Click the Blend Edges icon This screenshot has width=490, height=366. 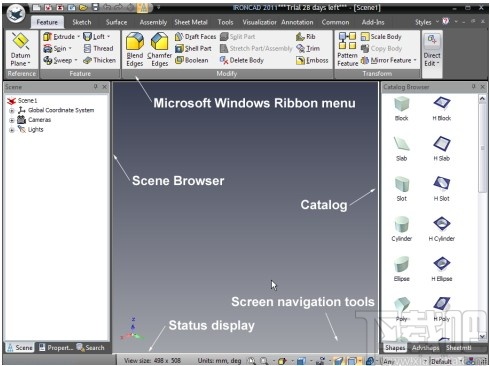135,41
